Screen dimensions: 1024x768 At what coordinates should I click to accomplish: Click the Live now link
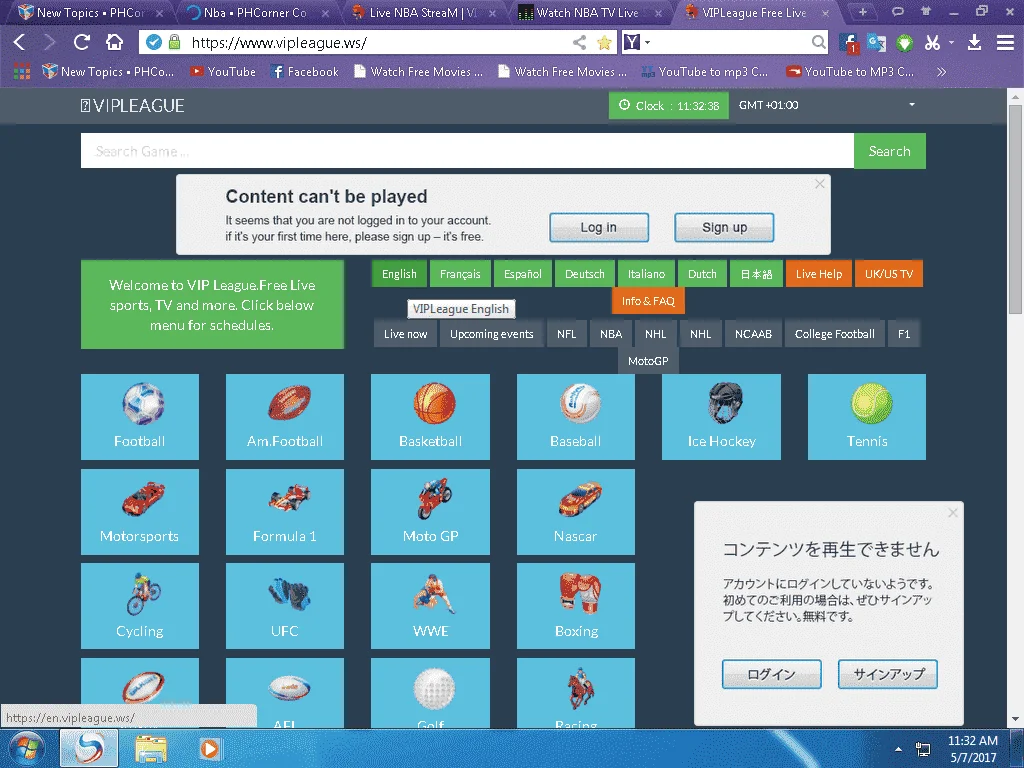[x=406, y=334]
